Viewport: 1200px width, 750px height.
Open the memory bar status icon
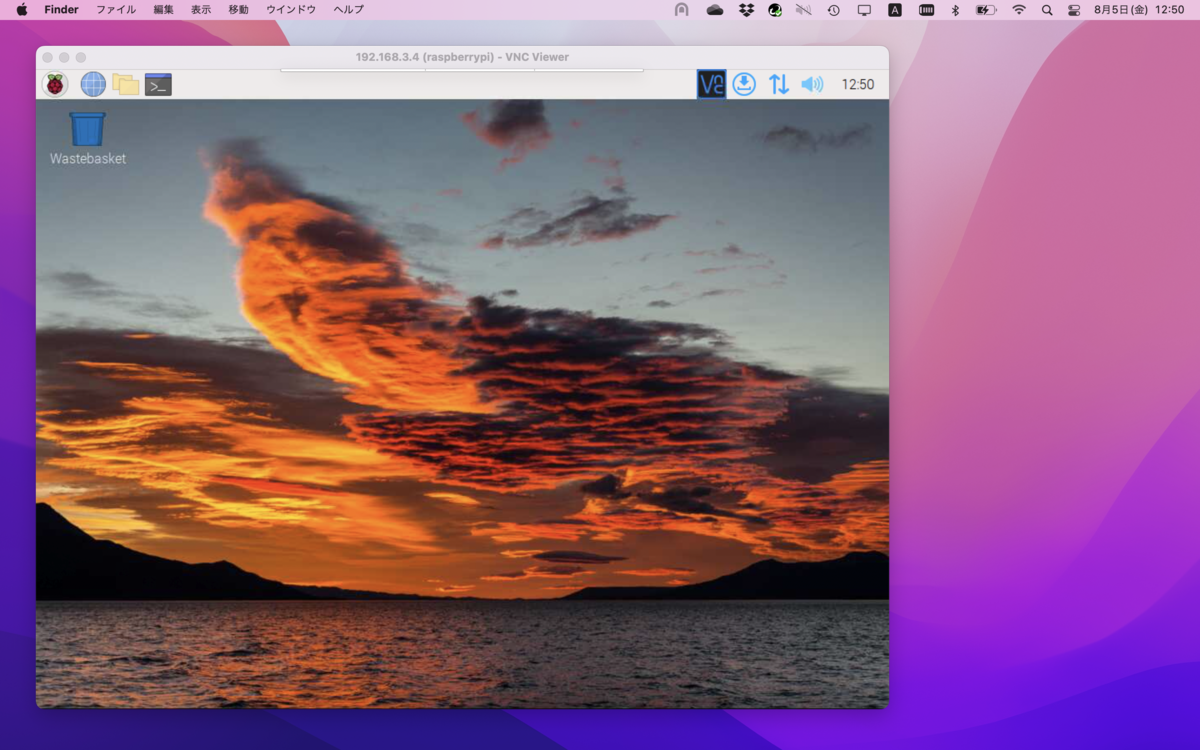tap(927, 10)
